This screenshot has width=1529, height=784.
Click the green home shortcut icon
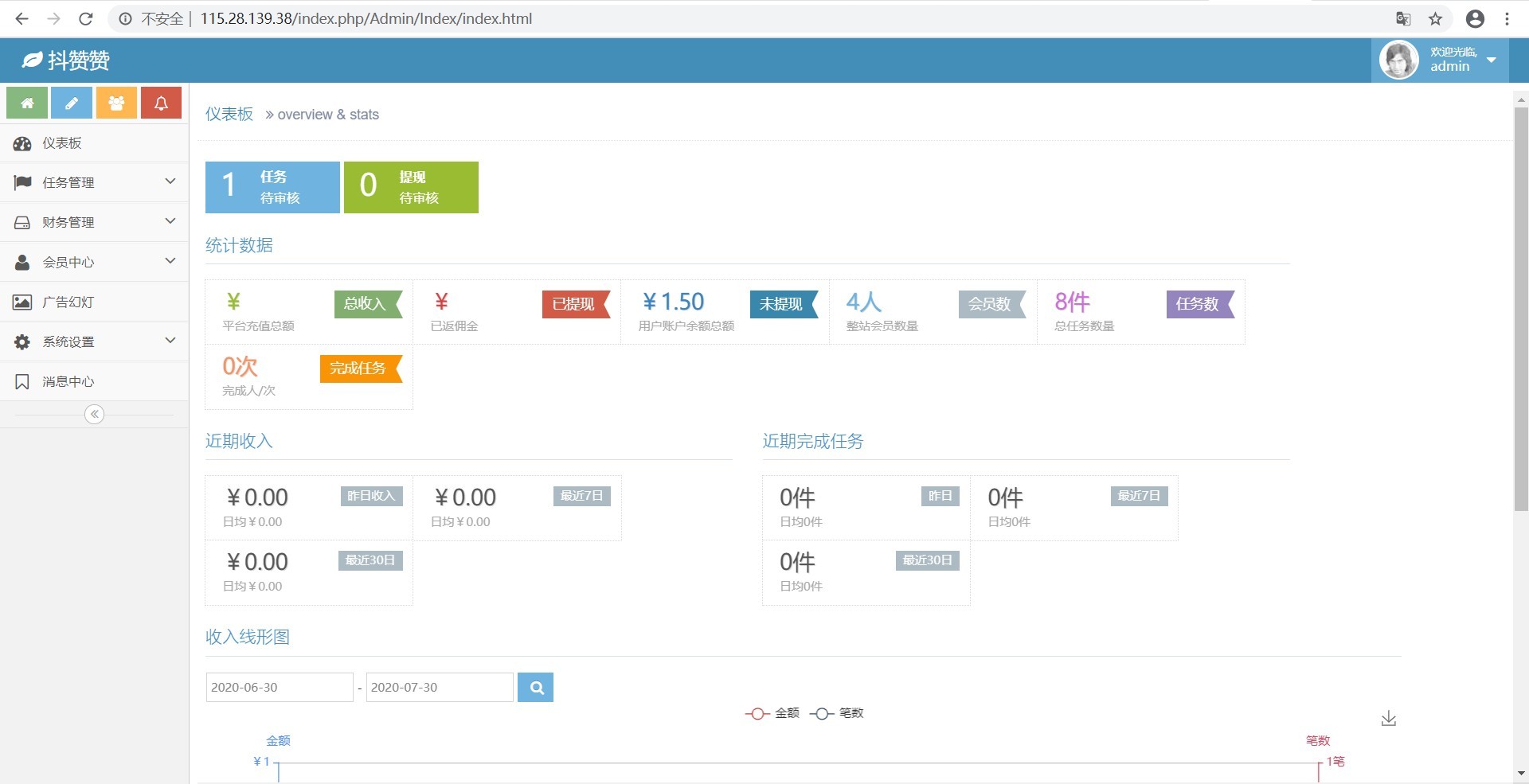(x=27, y=103)
